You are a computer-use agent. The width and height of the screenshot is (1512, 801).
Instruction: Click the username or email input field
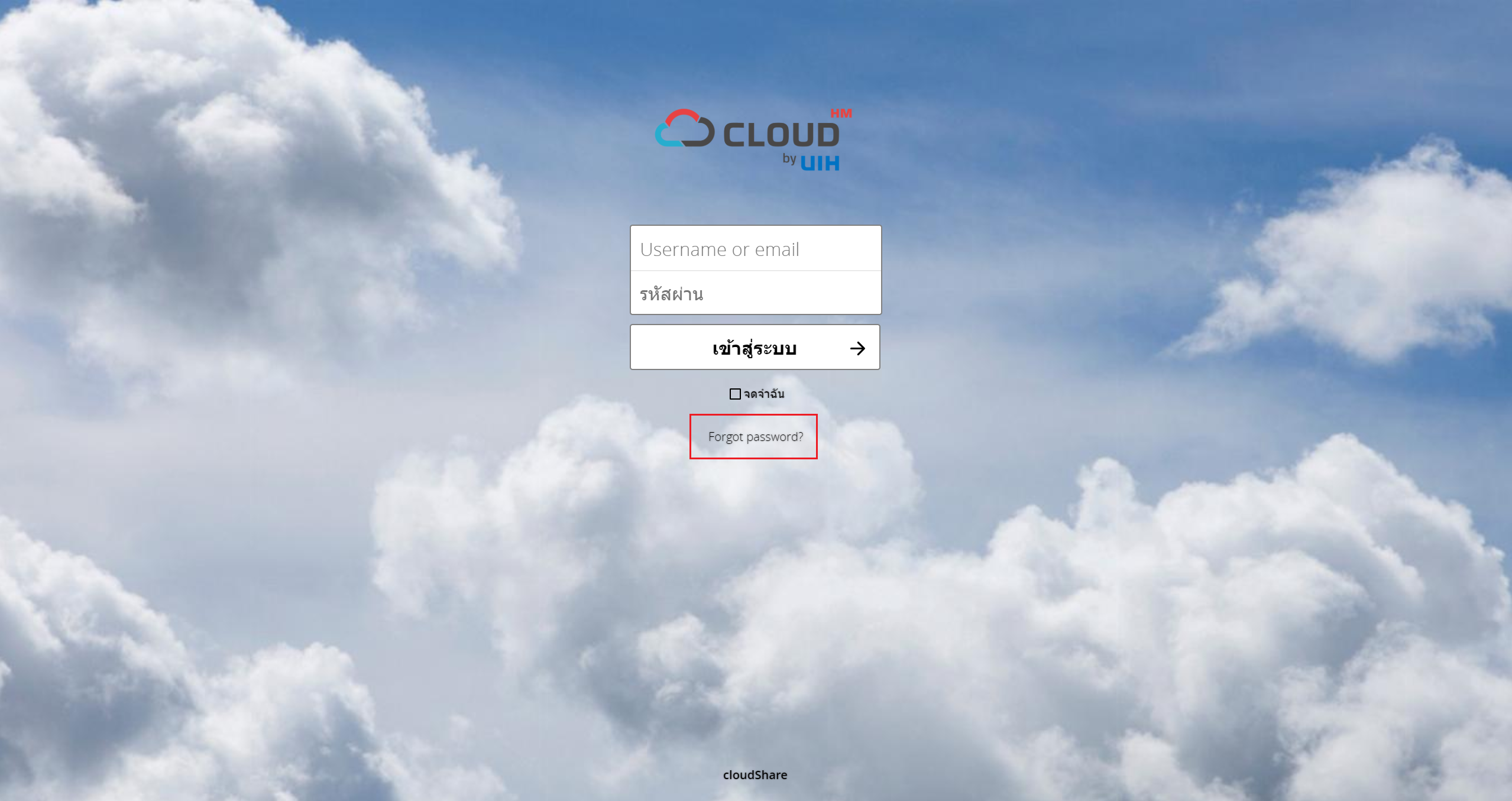point(755,249)
